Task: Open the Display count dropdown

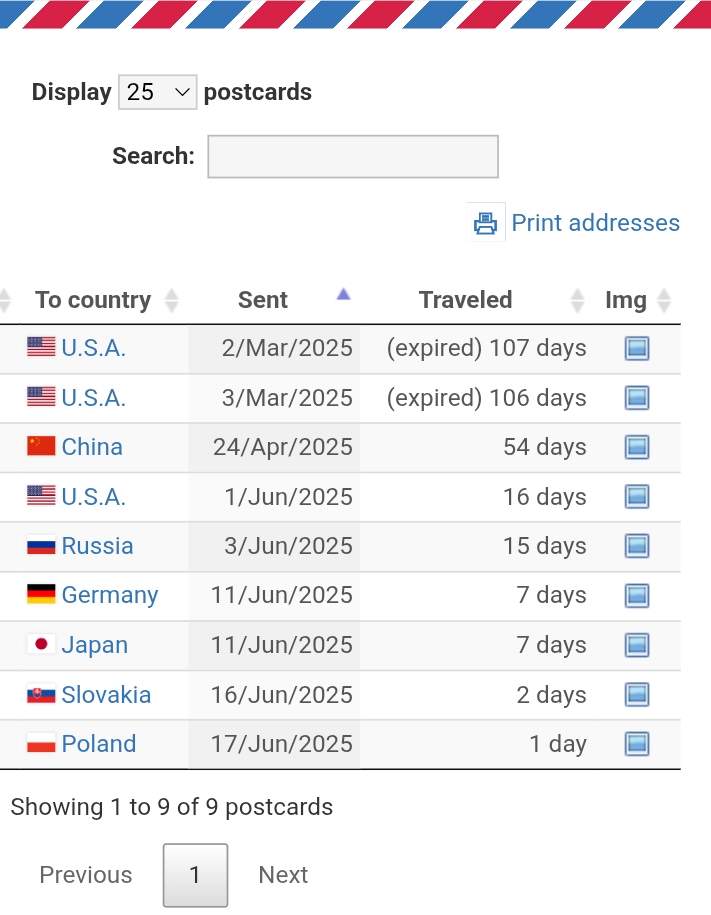Action: pyautogui.click(x=158, y=92)
